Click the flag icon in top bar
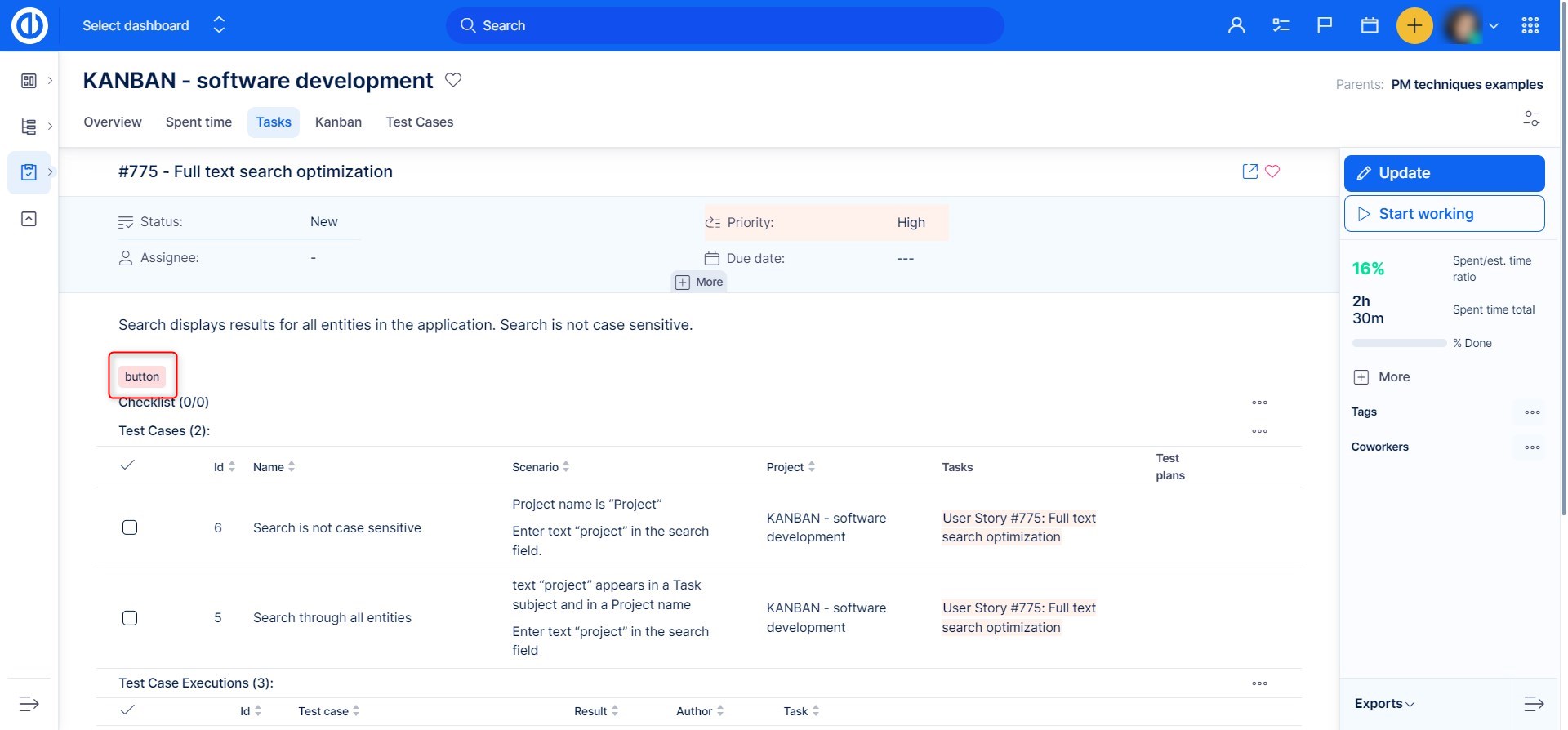This screenshot has width=1568, height=730. 1325,25
